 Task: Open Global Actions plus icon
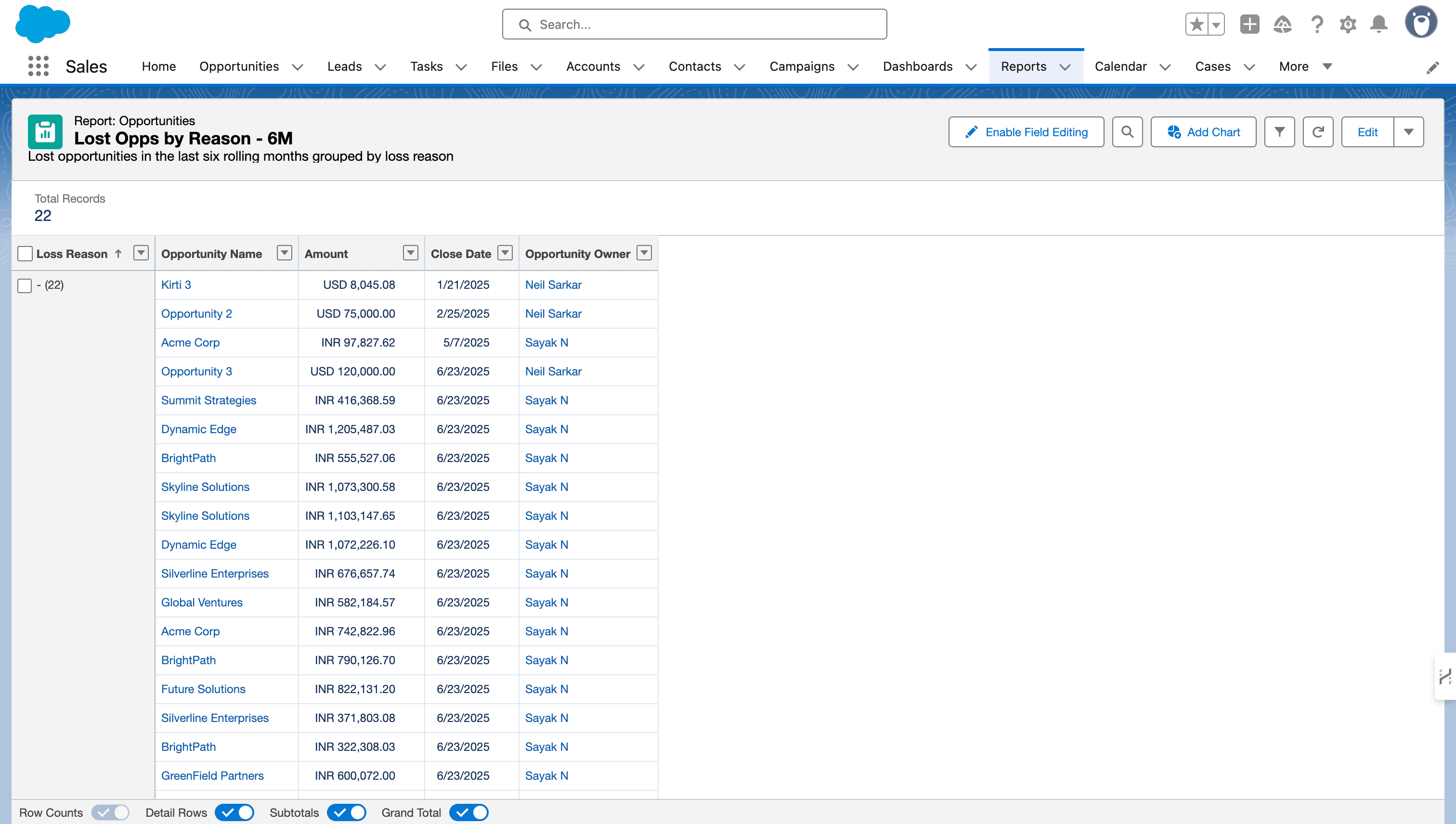(x=1249, y=25)
